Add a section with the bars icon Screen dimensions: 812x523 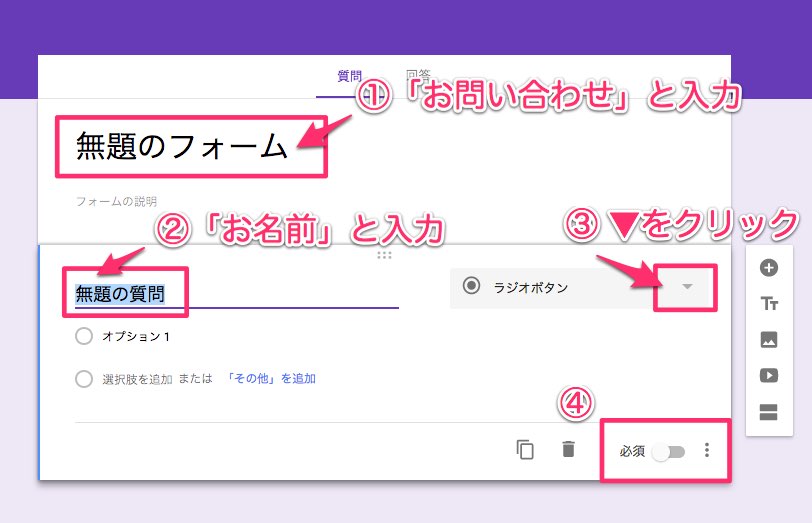(768, 412)
